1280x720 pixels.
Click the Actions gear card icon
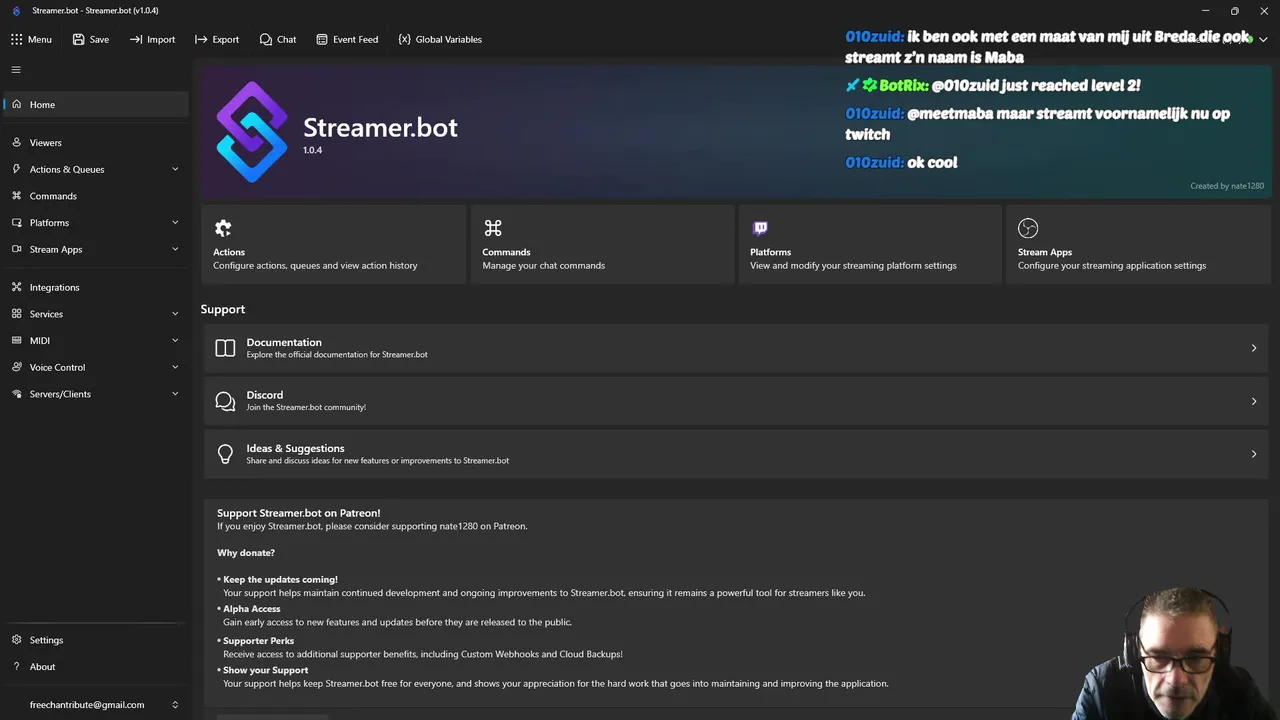click(x=223, y=228)
